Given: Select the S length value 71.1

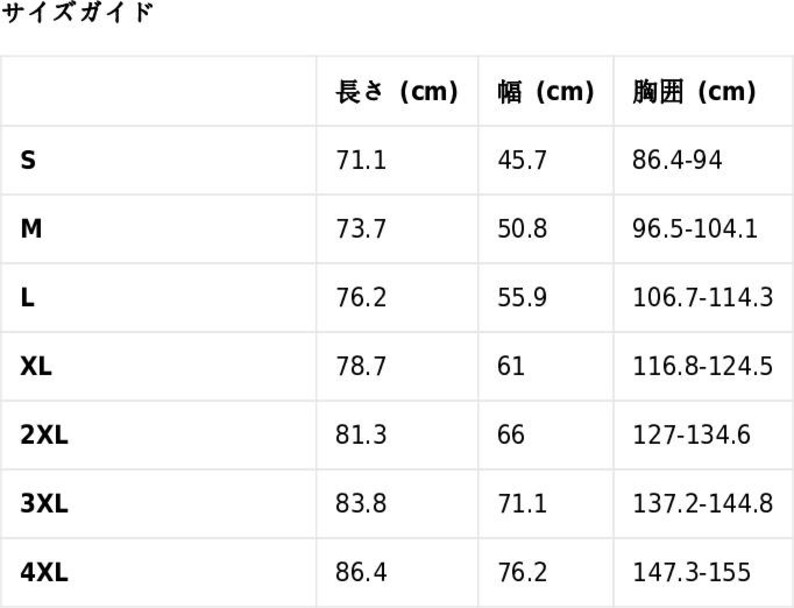Looking at the screenshot, I should pyautogui.click(x=361, y=160).
